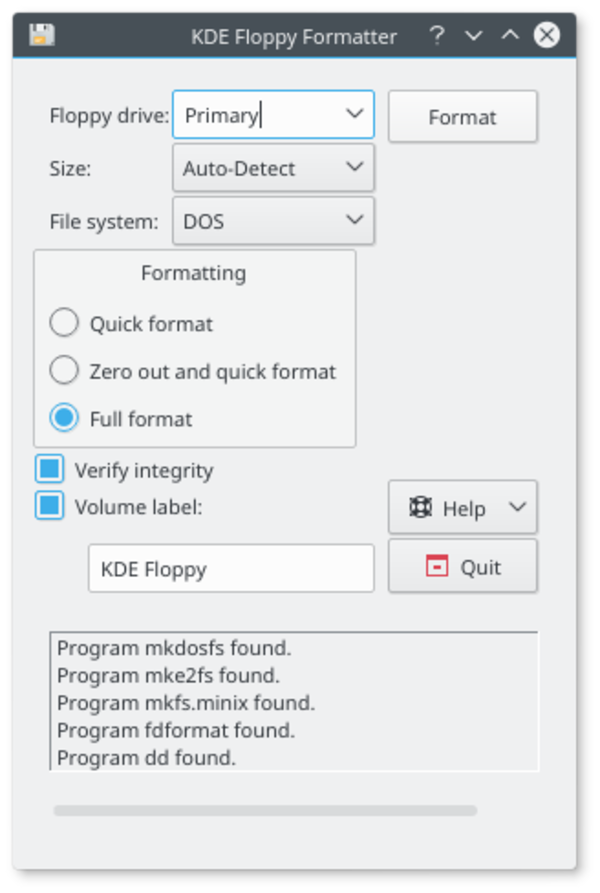The image size is (600, 893).
Task: Choose Zero out and quick format
Action: [64, 371]
